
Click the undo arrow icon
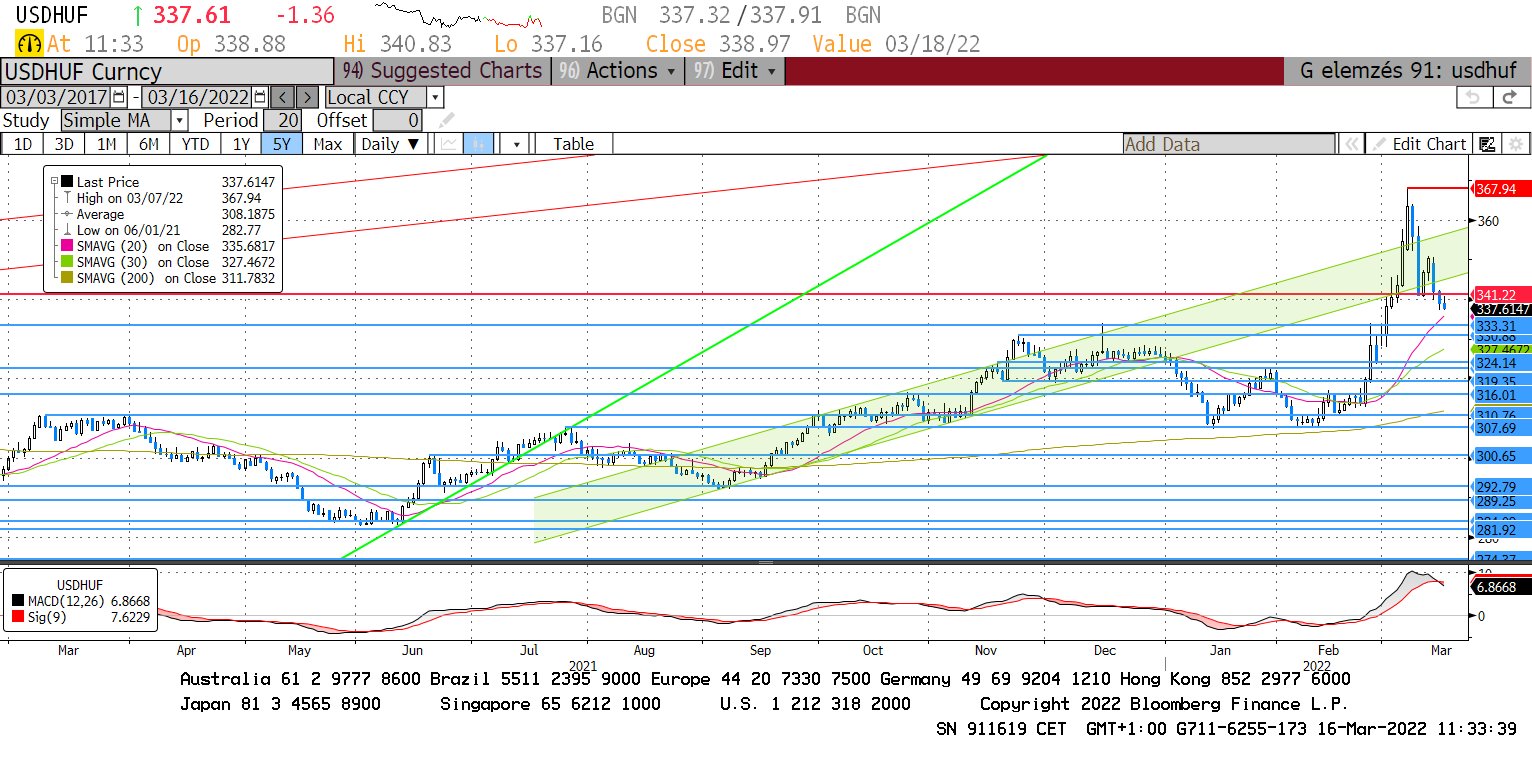[1472, 97]
